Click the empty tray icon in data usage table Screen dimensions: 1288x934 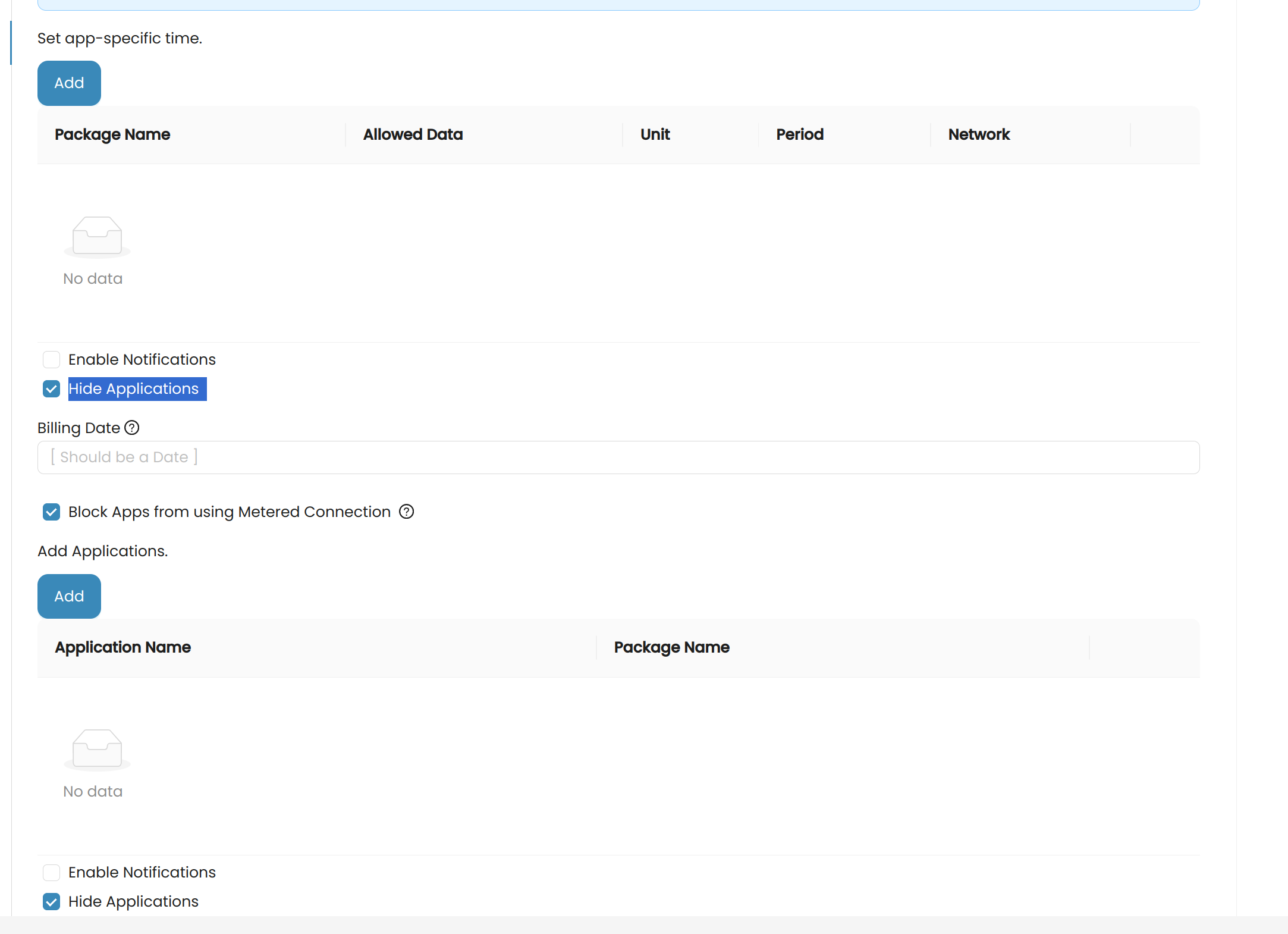click(97, 237)
